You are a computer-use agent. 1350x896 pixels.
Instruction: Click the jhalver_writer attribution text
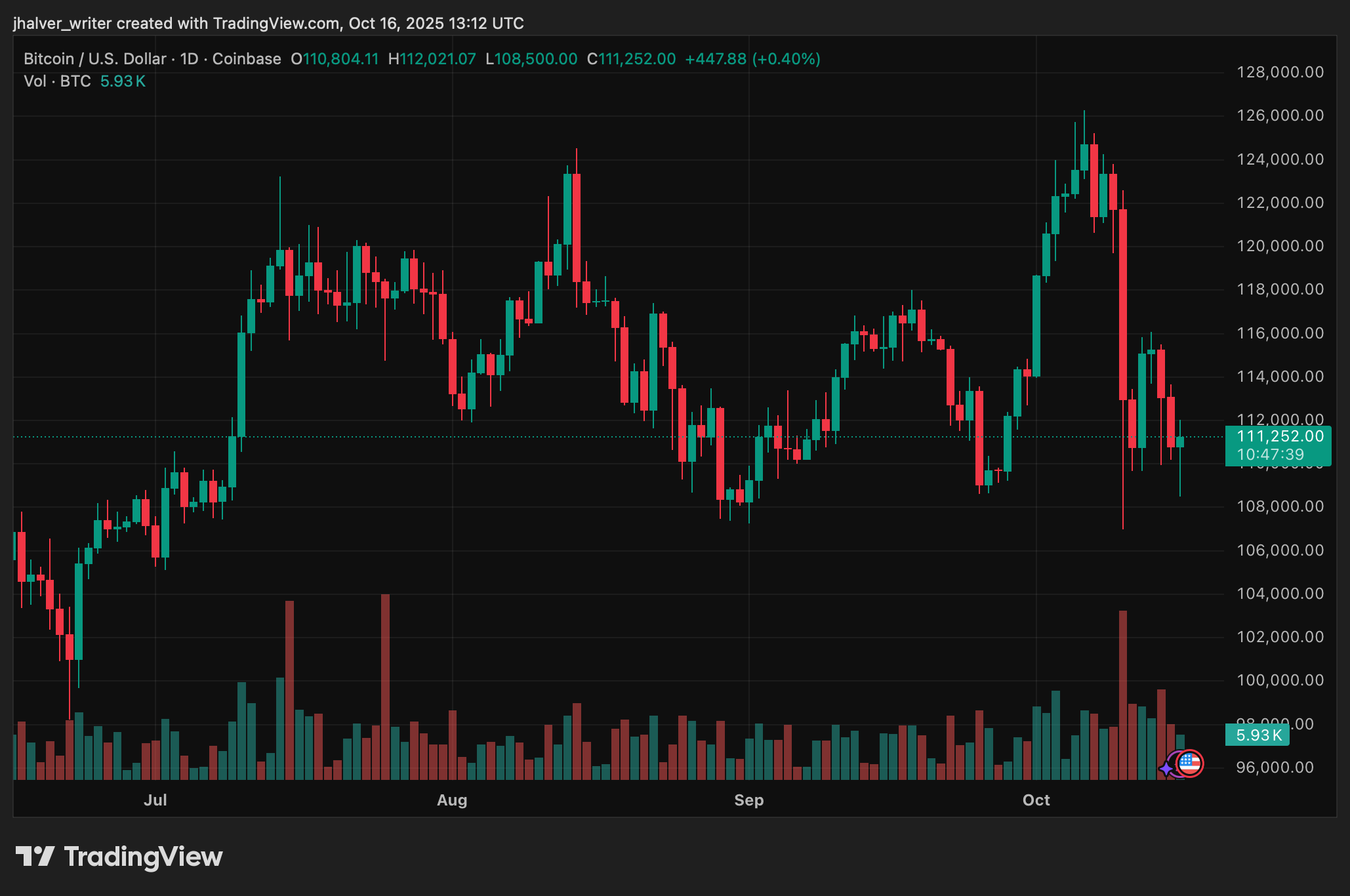(62, 23)
